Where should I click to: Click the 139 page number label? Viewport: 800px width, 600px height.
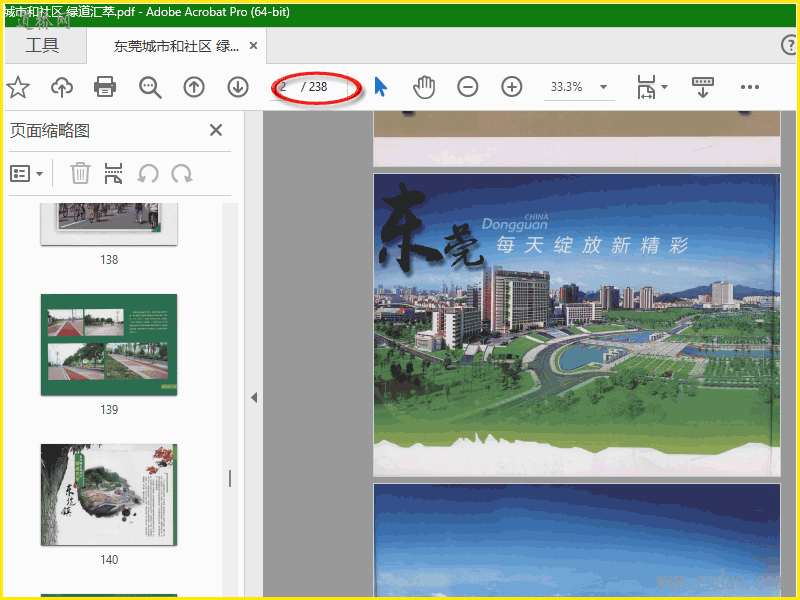pos(109,410)
